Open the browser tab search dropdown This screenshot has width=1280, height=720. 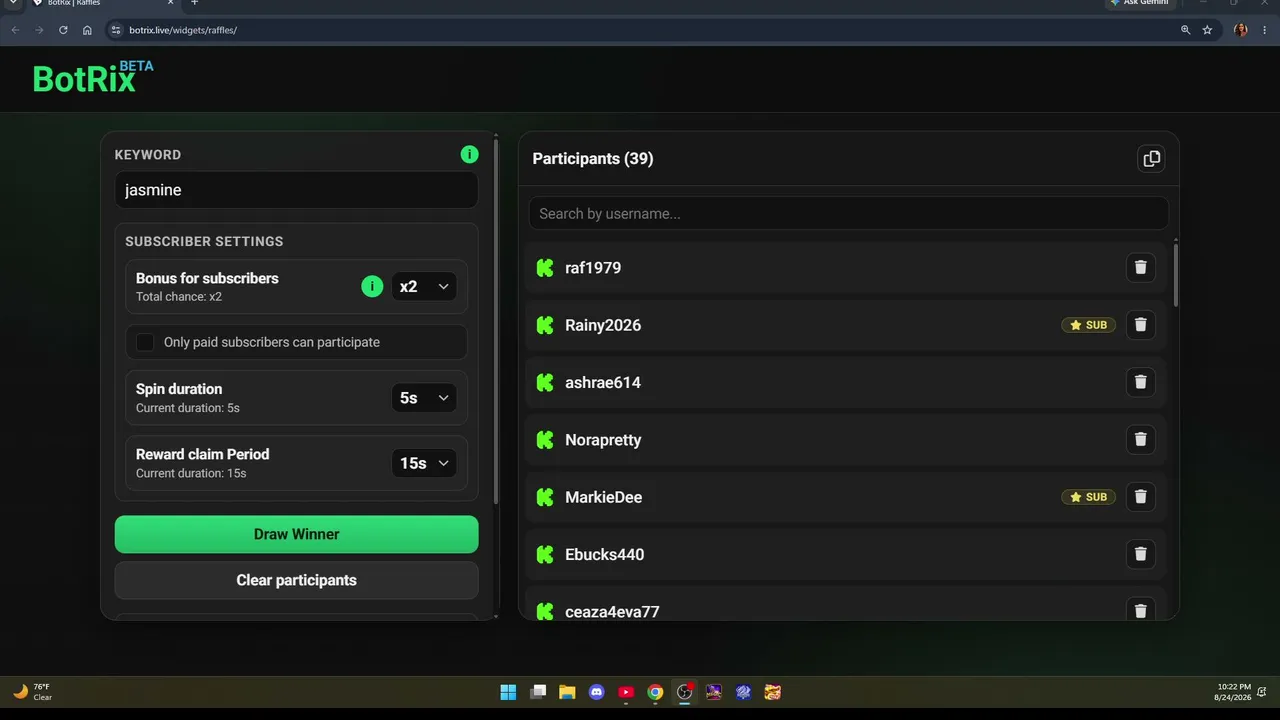12,3
